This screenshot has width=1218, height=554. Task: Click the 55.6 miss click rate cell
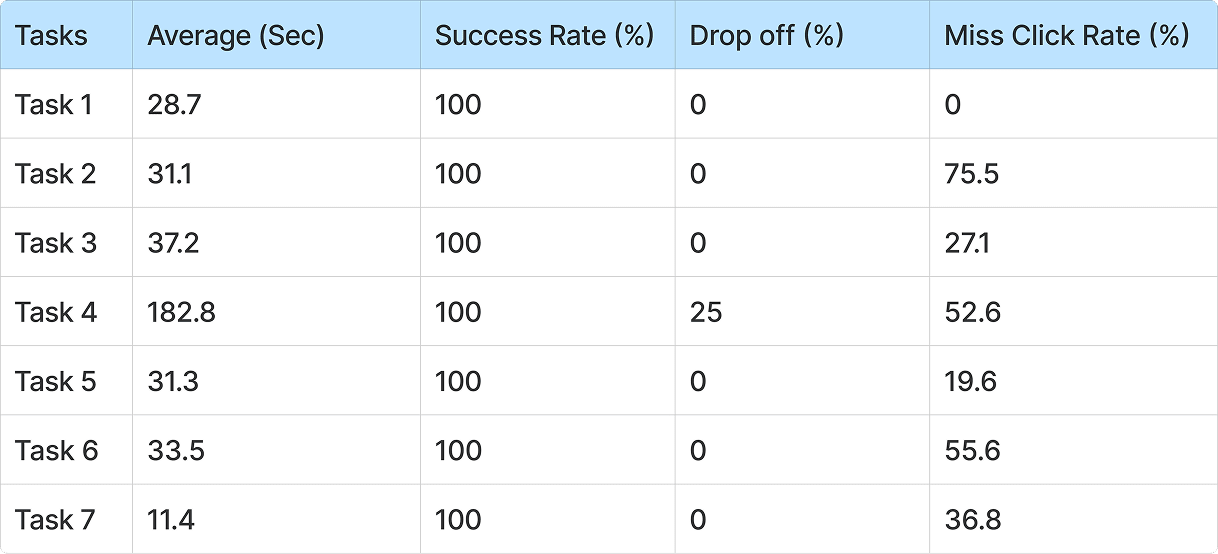[x=973, y=450]
